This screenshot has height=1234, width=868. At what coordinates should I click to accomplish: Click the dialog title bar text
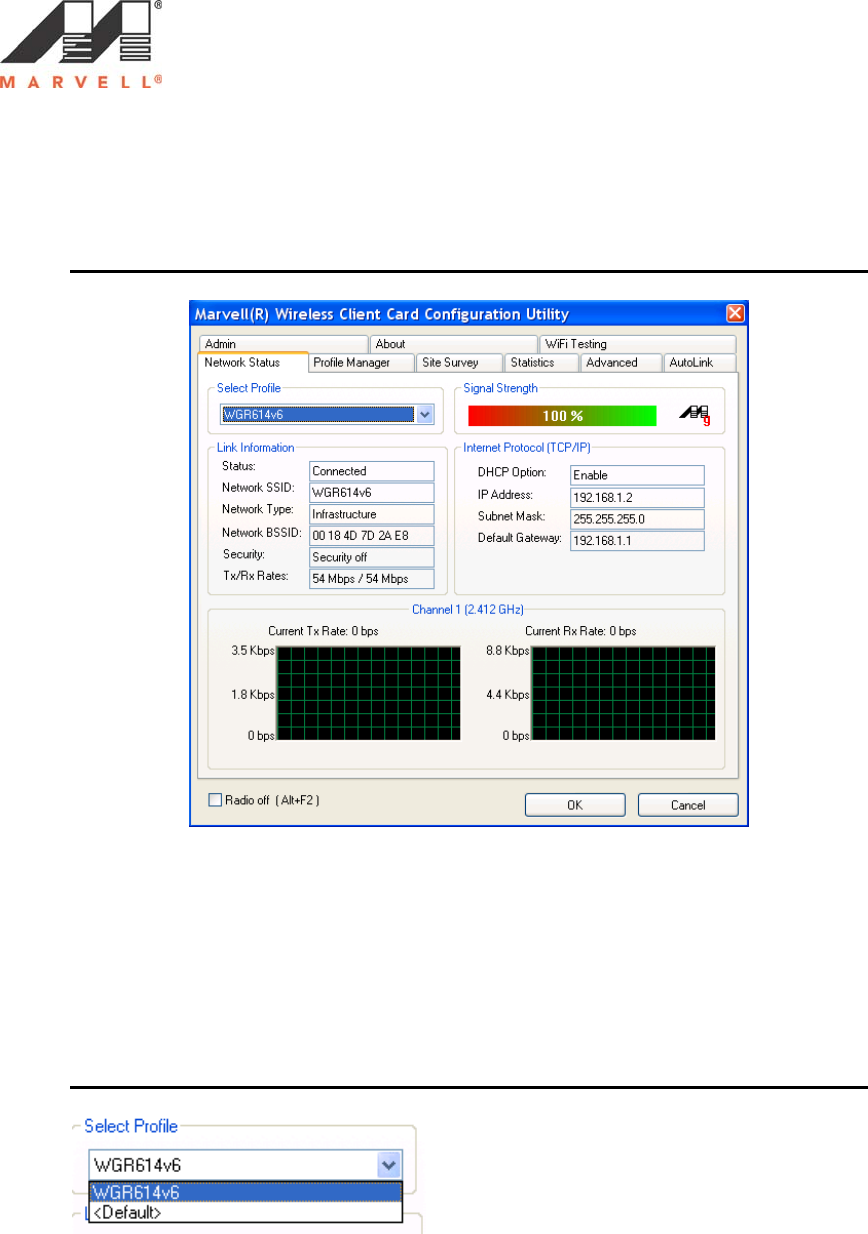point(382,314)
